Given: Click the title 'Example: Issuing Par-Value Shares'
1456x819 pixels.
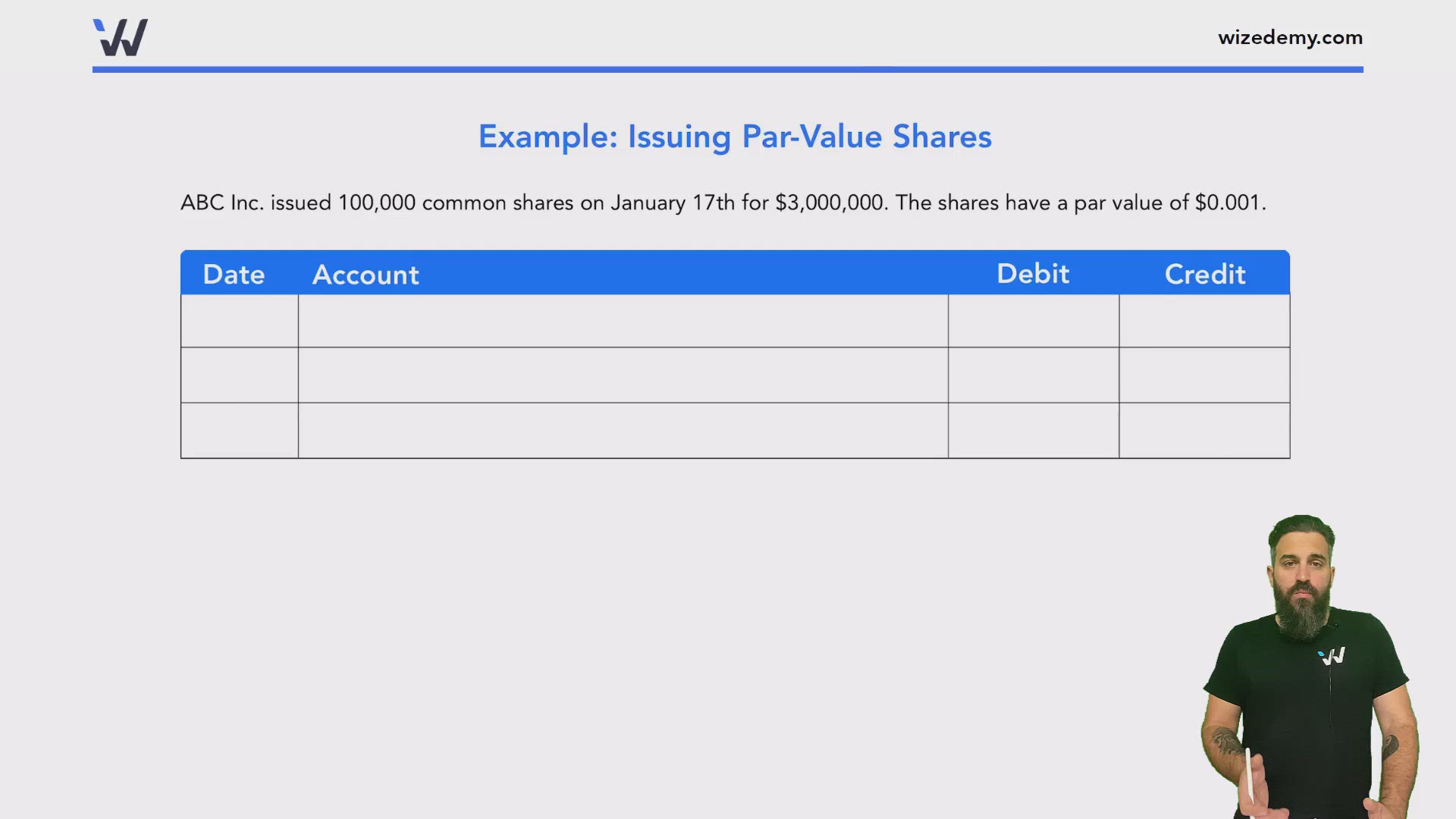Looking at the screenshot, I should (x=734, y=136).
